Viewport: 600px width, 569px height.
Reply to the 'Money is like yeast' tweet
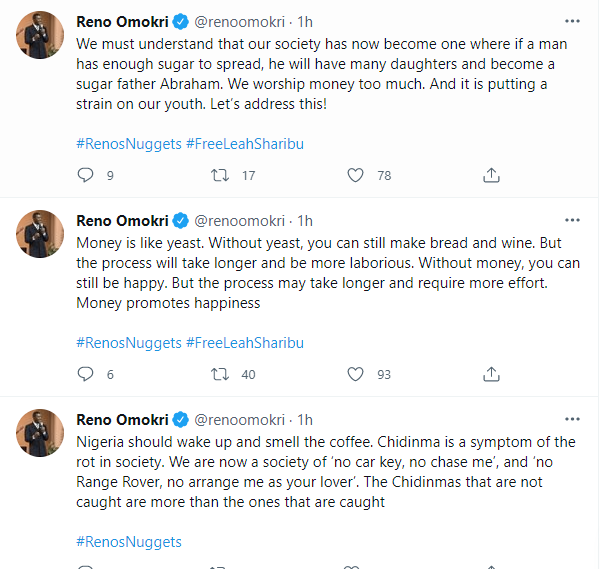(x=85, y=374)
